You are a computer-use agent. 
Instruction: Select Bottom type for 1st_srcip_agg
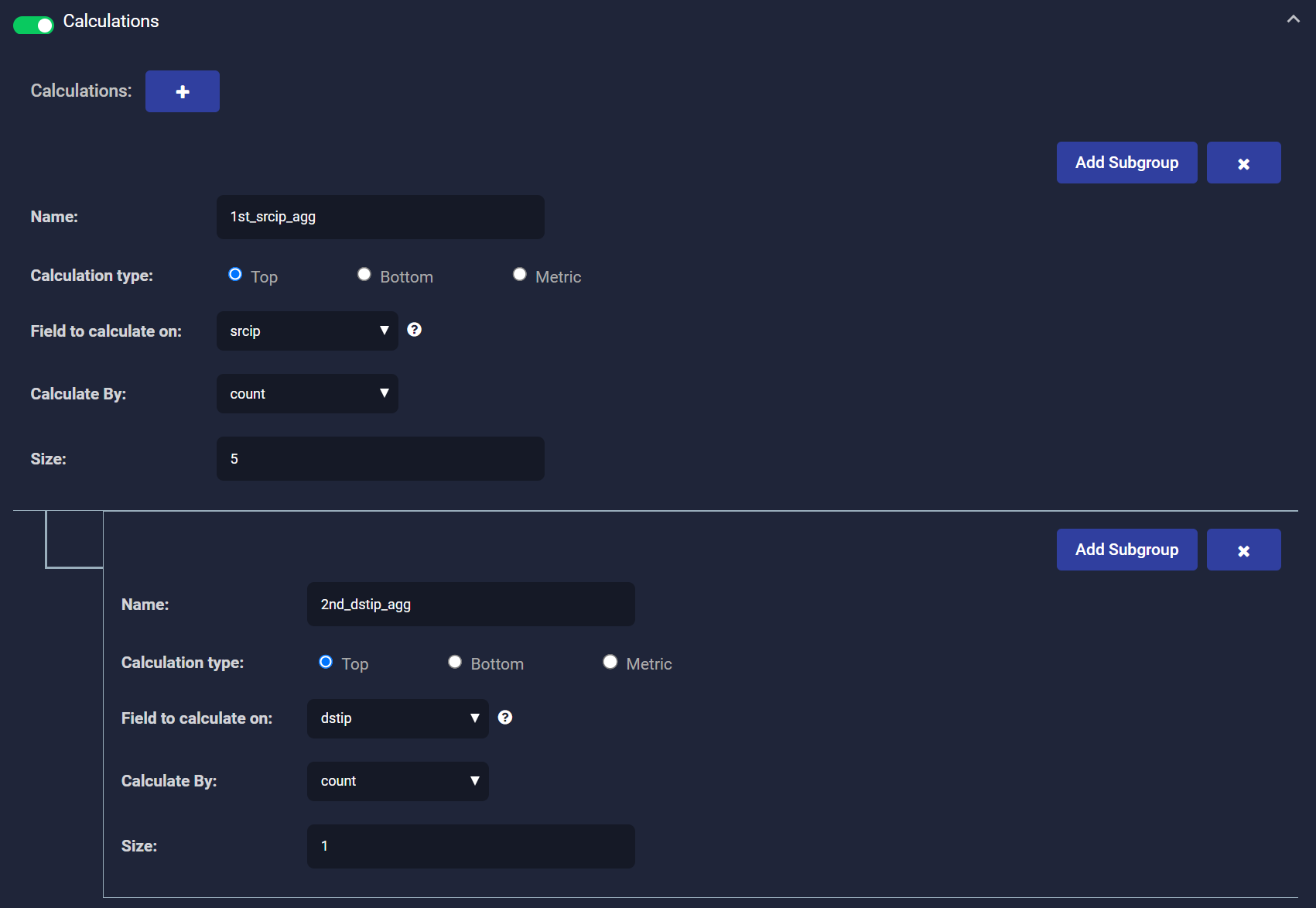click(x=364, y=275)
